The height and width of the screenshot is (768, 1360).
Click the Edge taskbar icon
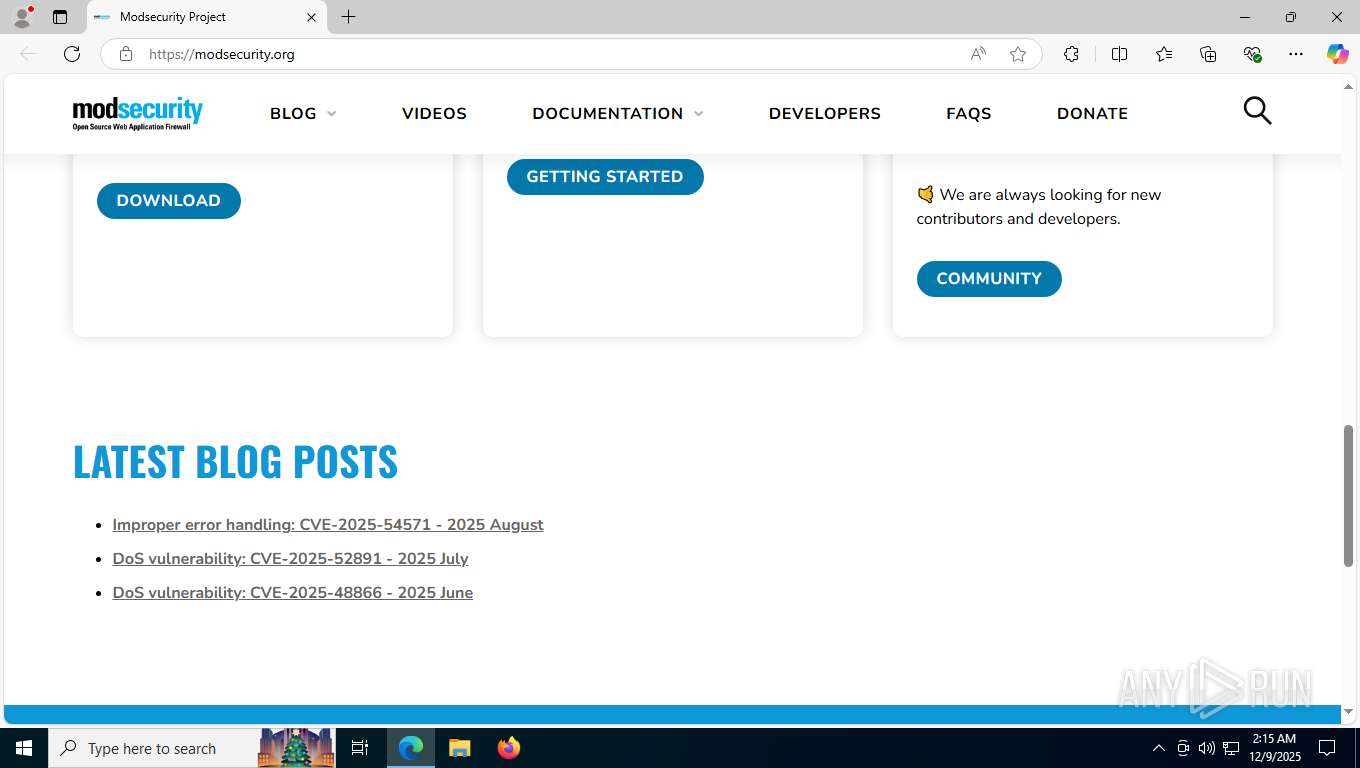click(x=411, y=748)
